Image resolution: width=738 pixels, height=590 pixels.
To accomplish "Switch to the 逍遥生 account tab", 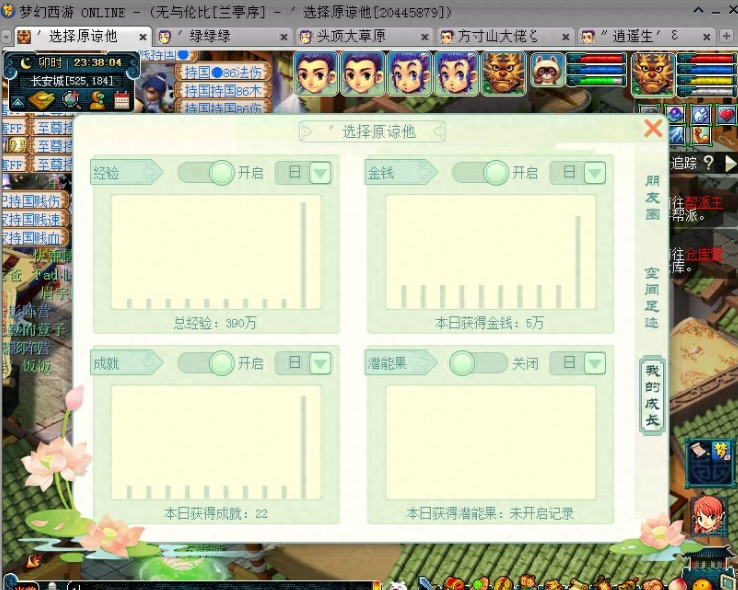I will [645, 36].
